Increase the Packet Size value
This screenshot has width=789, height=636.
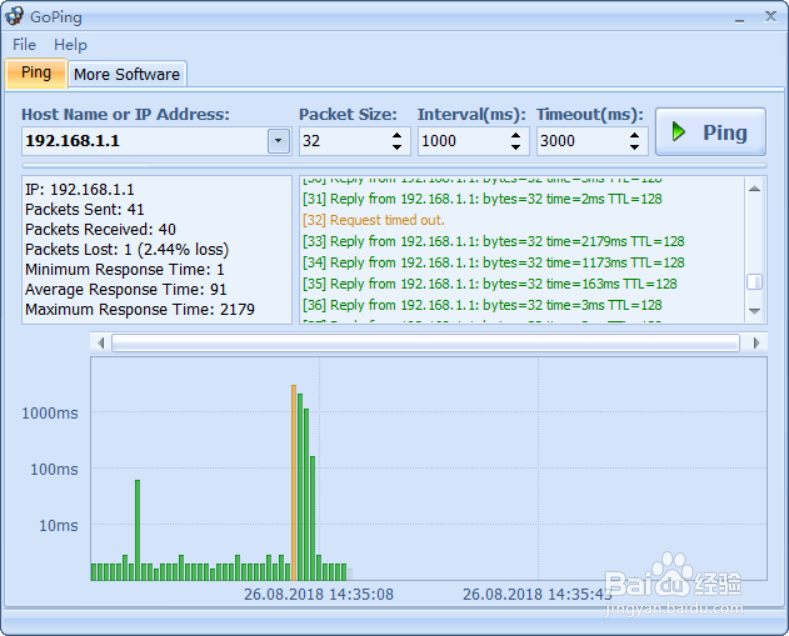[397, 135]
